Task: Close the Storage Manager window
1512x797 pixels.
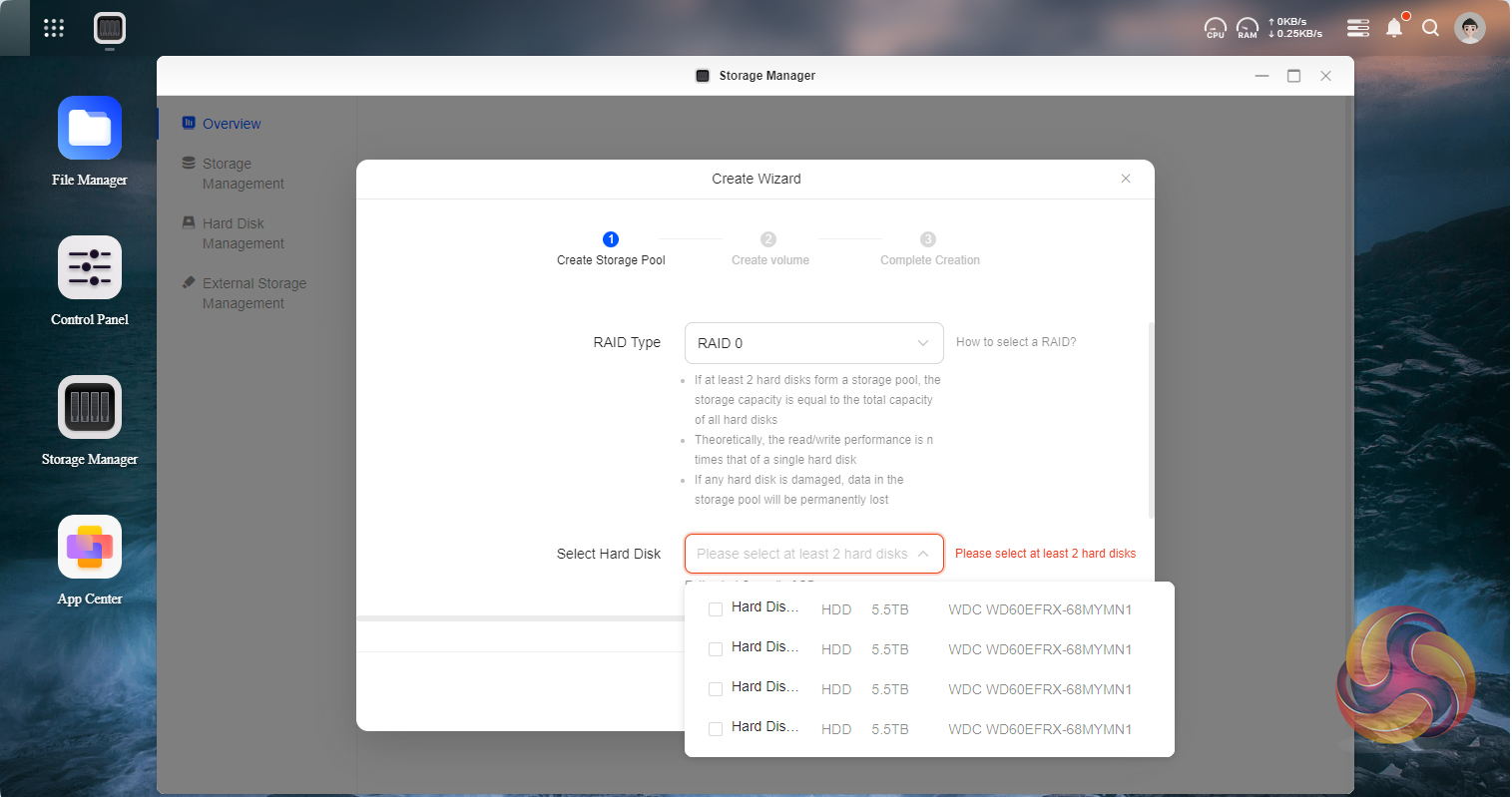Action: coord(1326,76)
